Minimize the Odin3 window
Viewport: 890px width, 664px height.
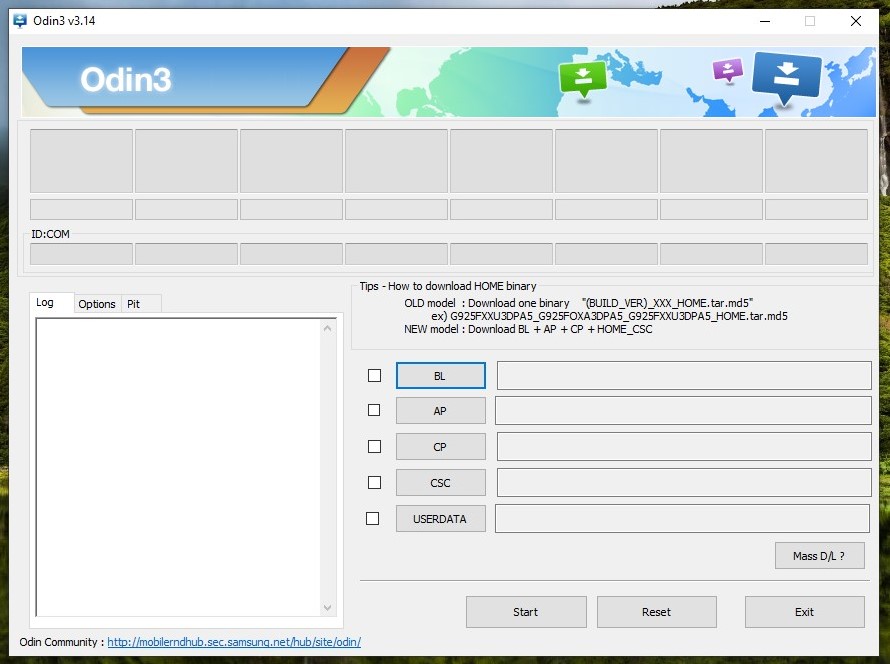click(765, 22)
